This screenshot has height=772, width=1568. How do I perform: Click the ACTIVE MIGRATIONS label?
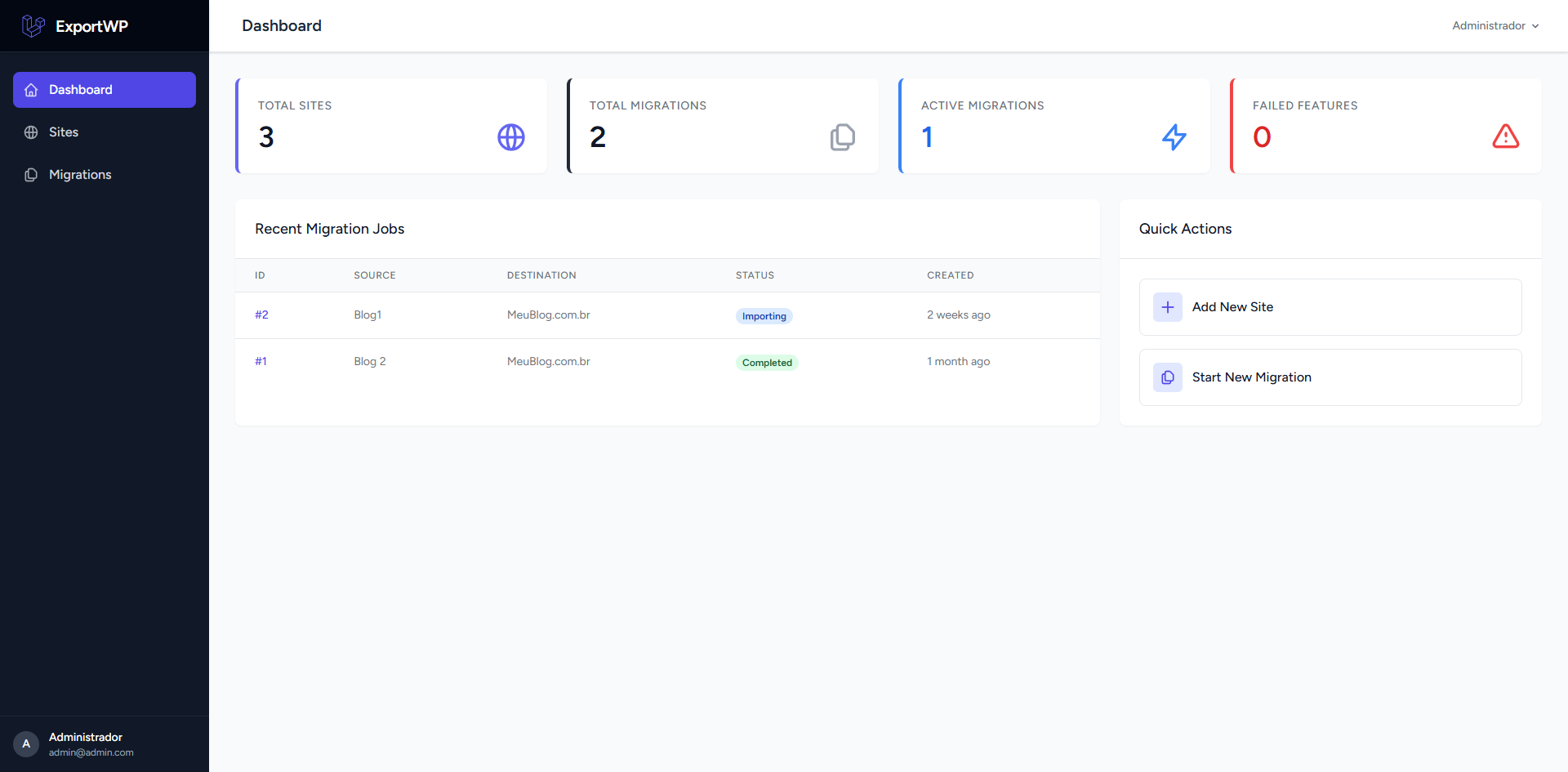(x=982, y=106)
